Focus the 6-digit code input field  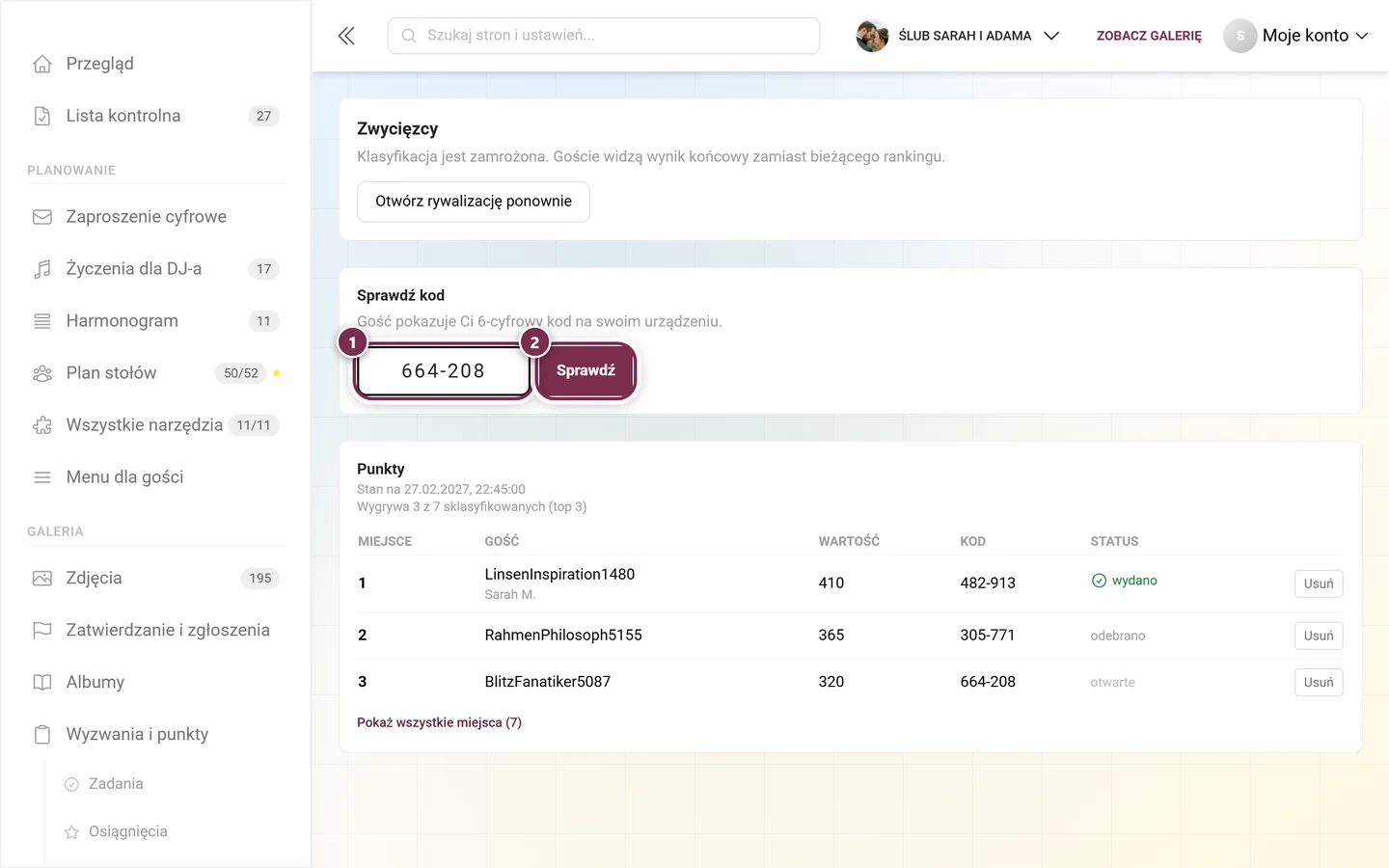[x=443, y=370]
